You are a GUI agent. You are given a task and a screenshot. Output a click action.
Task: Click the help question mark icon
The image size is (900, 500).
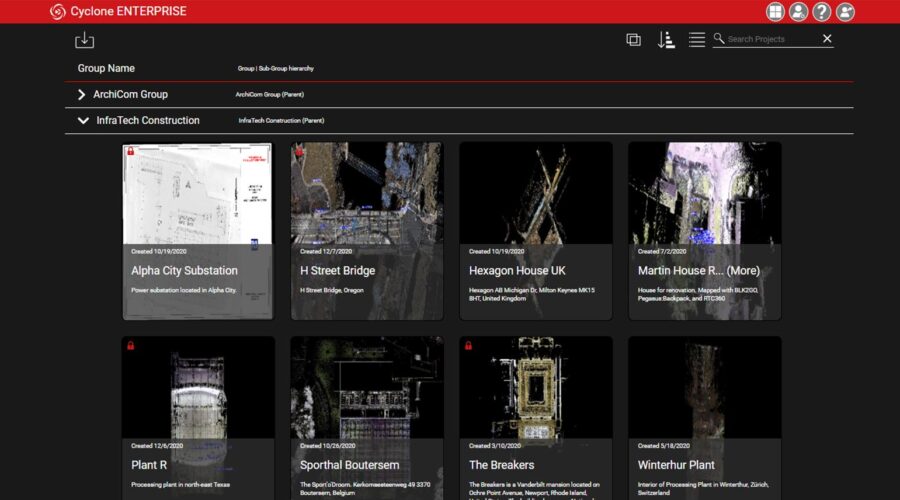tap(822, 12)
